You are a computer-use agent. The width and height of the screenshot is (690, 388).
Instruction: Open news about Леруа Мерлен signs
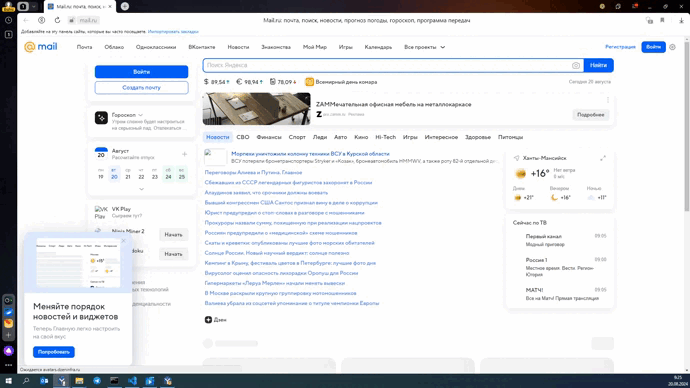tap(275, 283)
